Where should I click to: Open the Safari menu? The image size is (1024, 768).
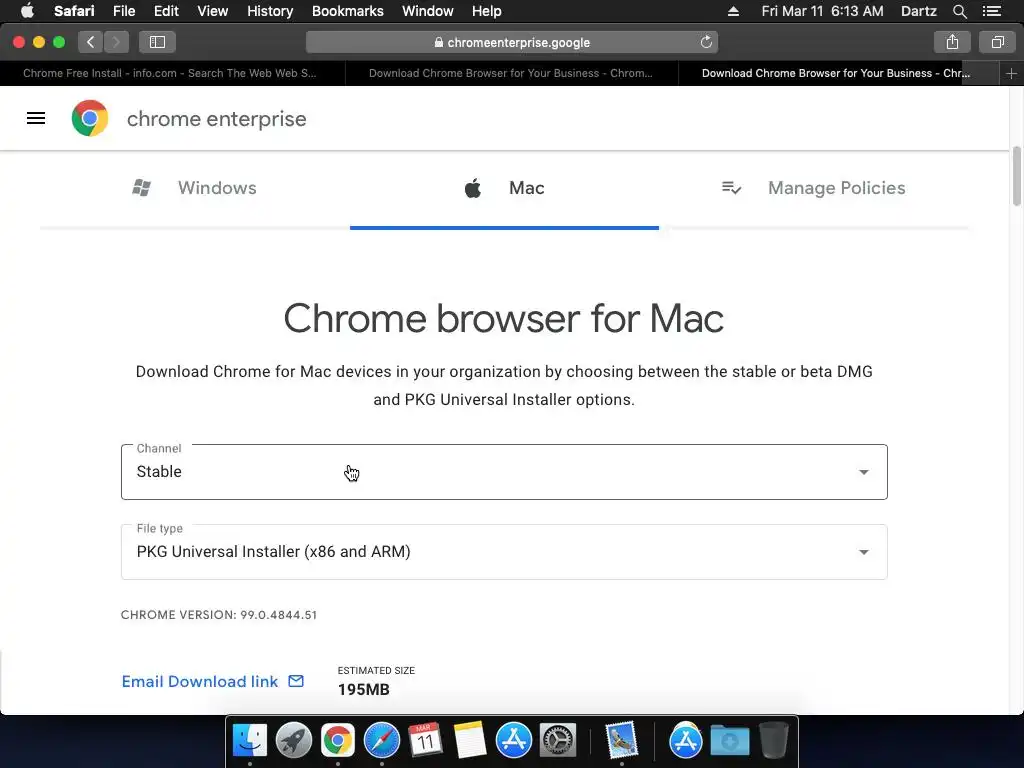[74, 11]
